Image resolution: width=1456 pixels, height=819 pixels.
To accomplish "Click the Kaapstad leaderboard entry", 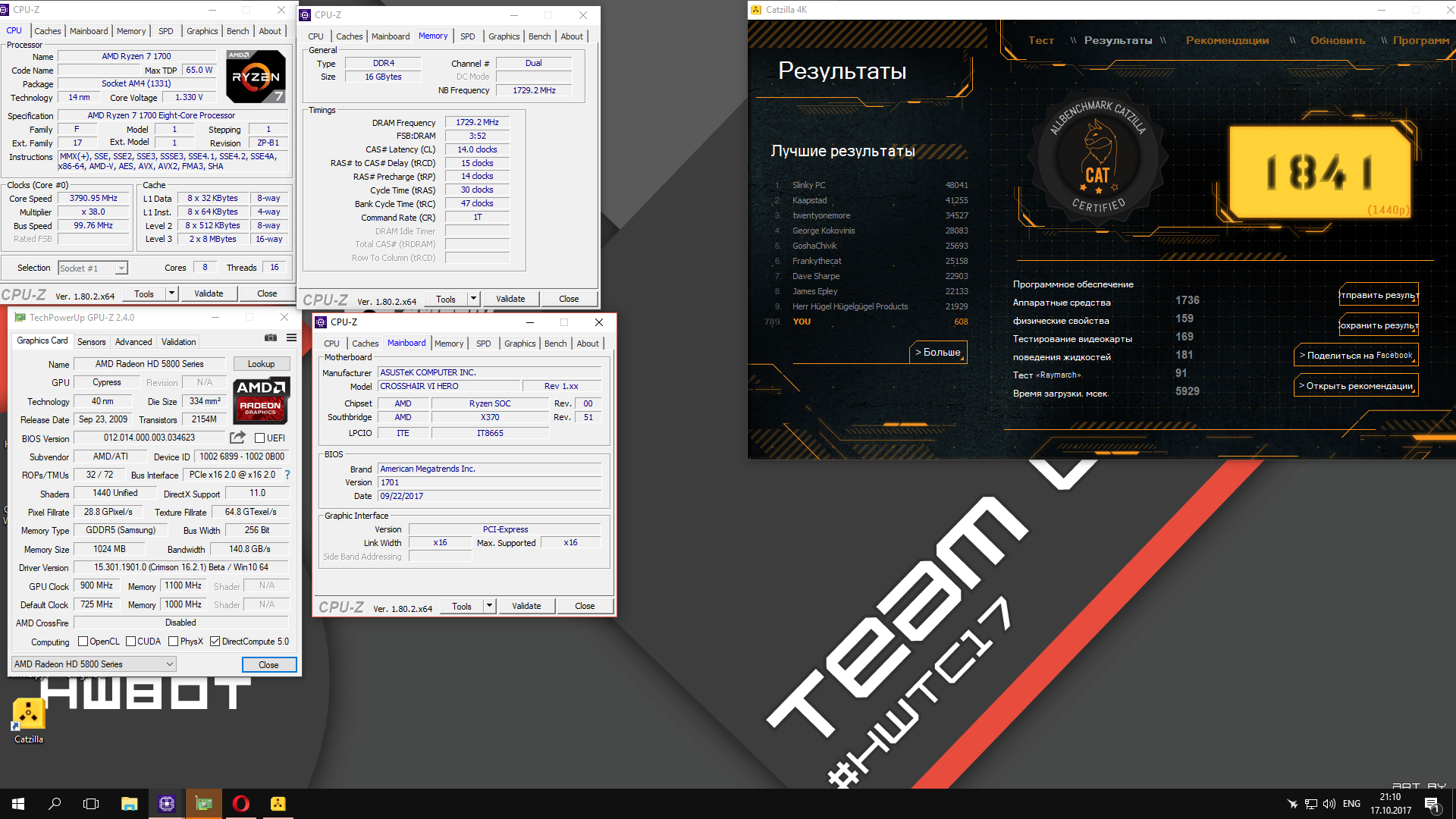I will (871, 200).
